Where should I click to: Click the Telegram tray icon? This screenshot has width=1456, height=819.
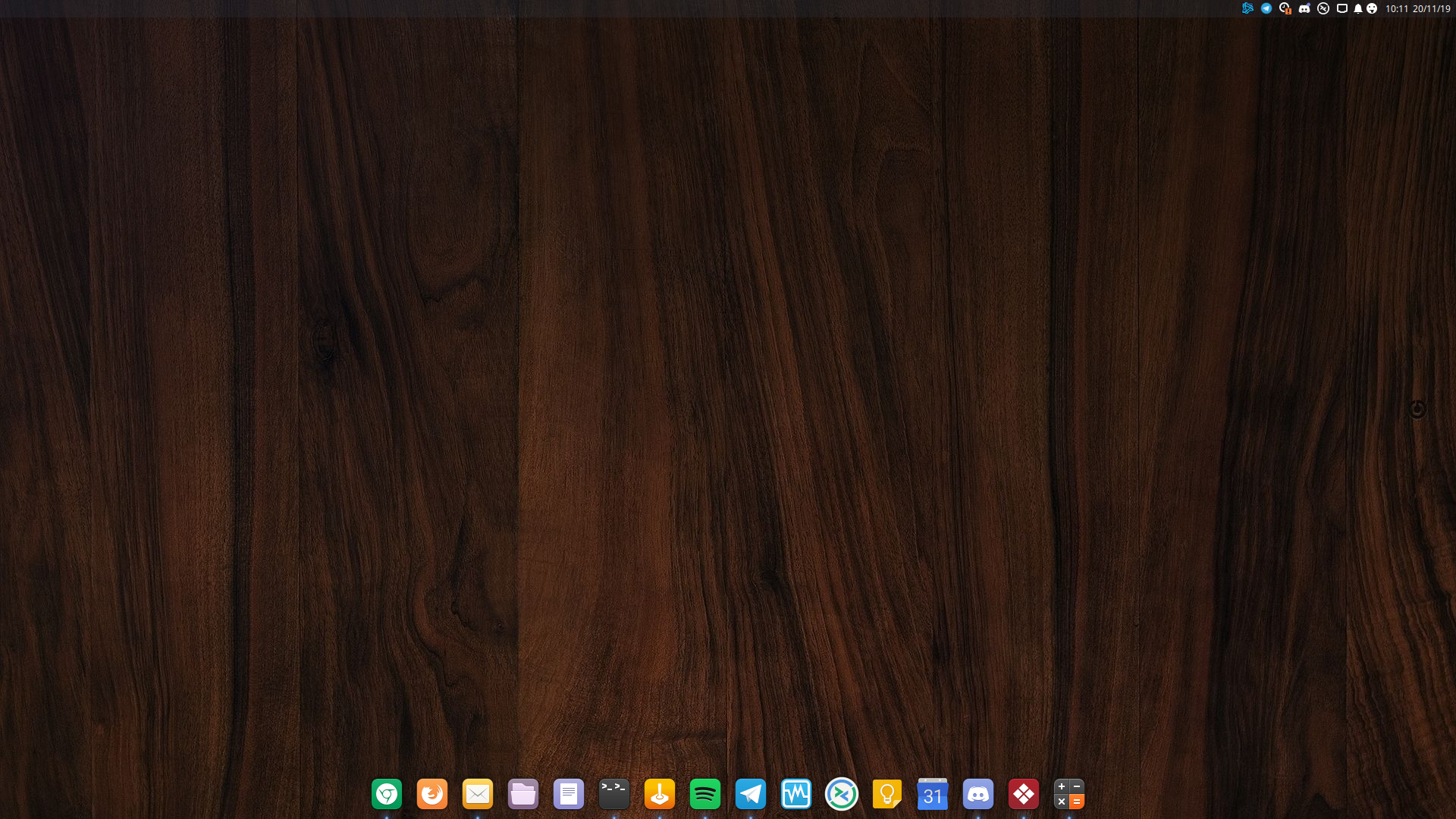(1266, 8)
